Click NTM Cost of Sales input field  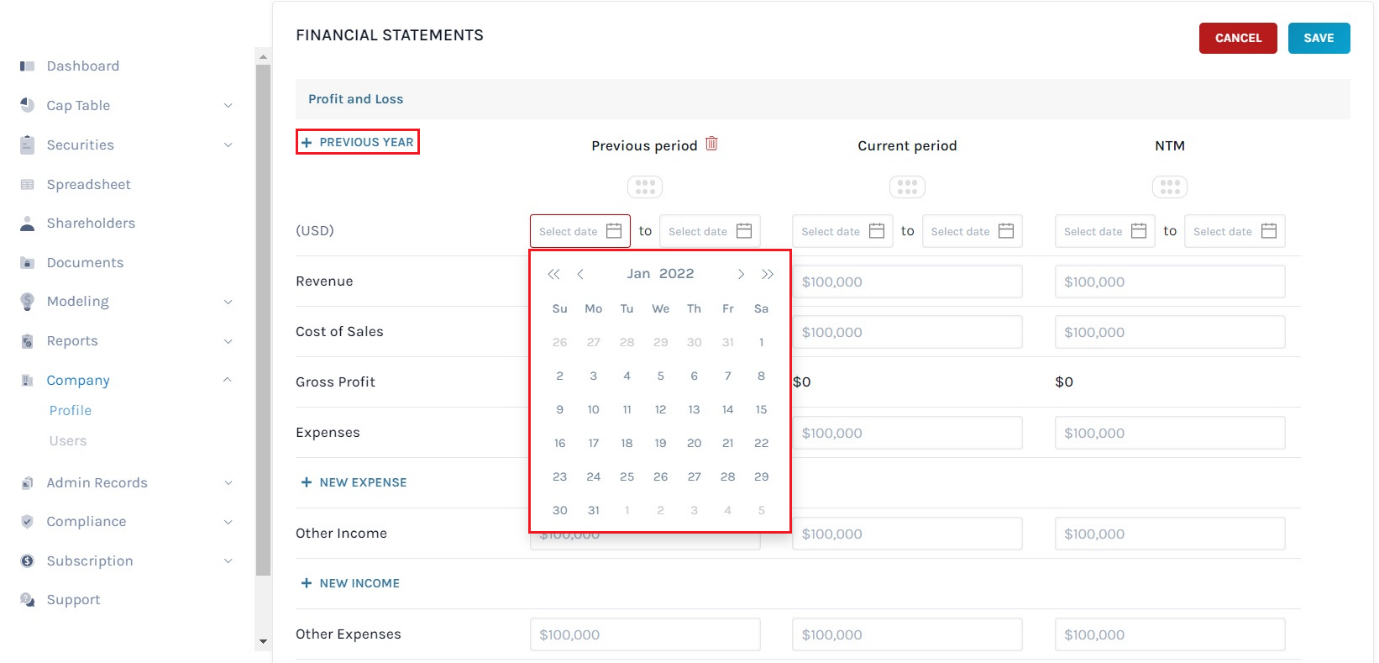pos(1170,332)
